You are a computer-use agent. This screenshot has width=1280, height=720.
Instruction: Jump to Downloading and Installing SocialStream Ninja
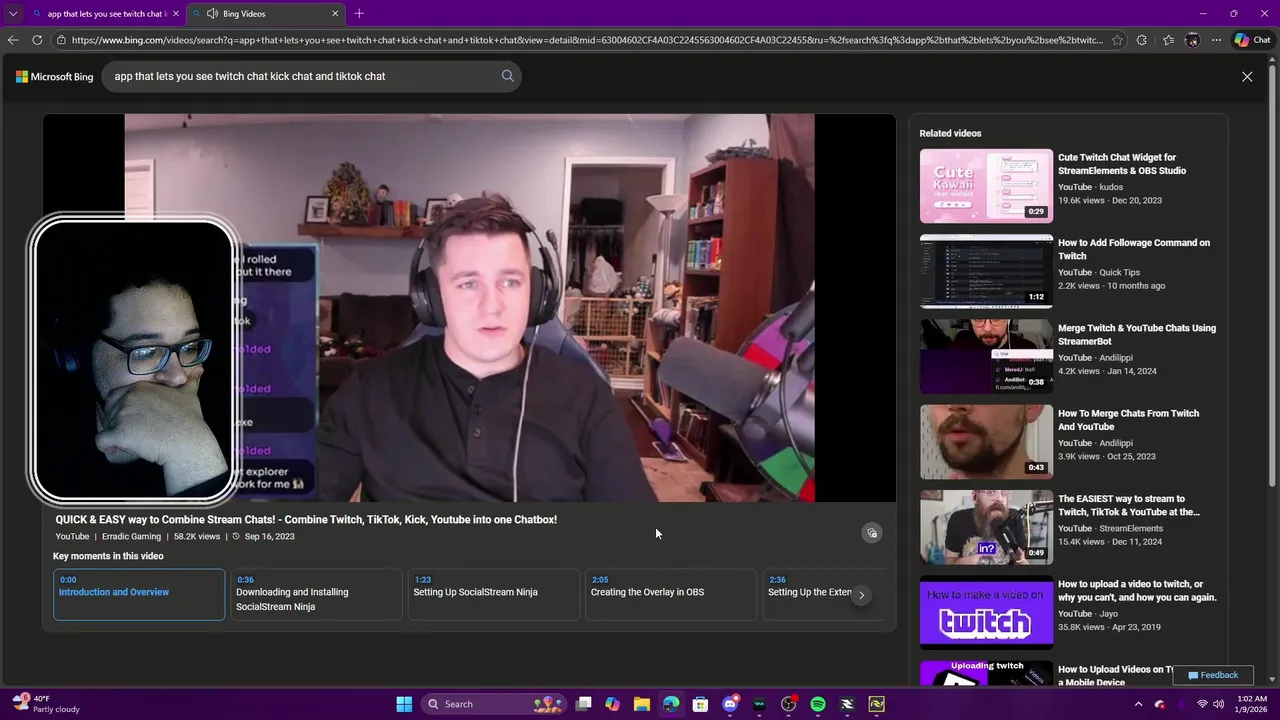tap(316, 594)
